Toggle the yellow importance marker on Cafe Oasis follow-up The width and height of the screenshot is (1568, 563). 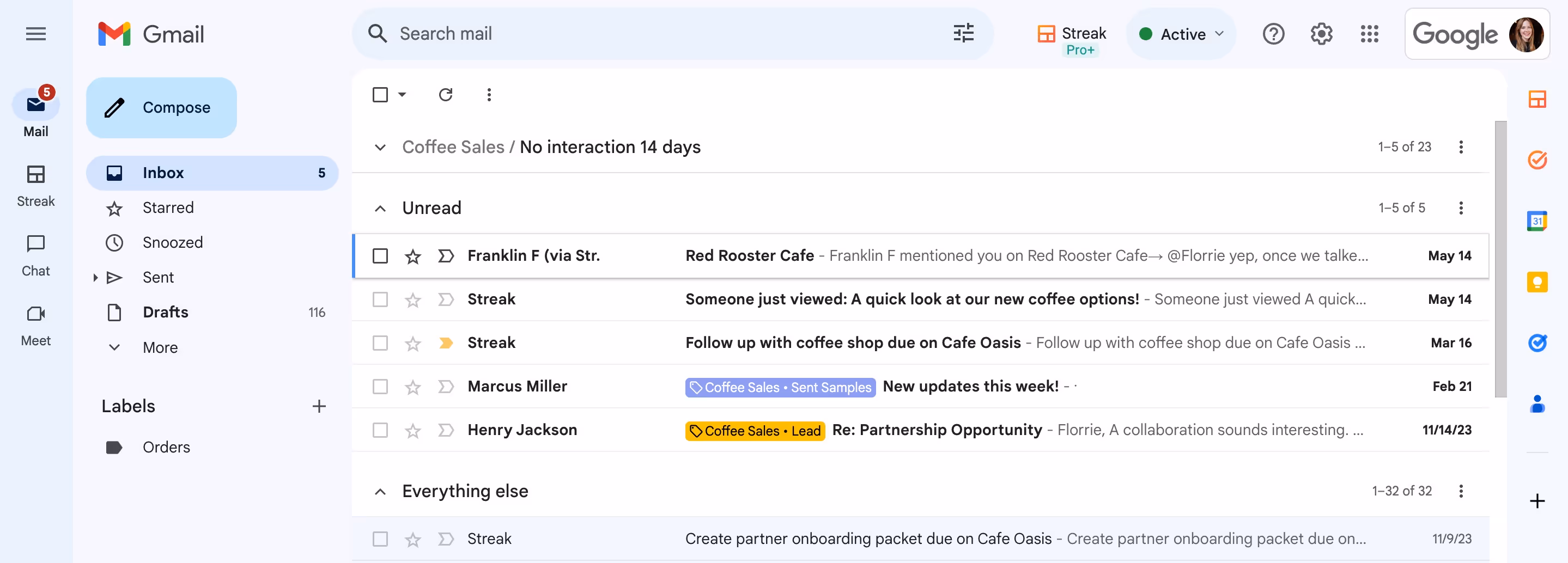pyautogui.click(x=446, y=342)
